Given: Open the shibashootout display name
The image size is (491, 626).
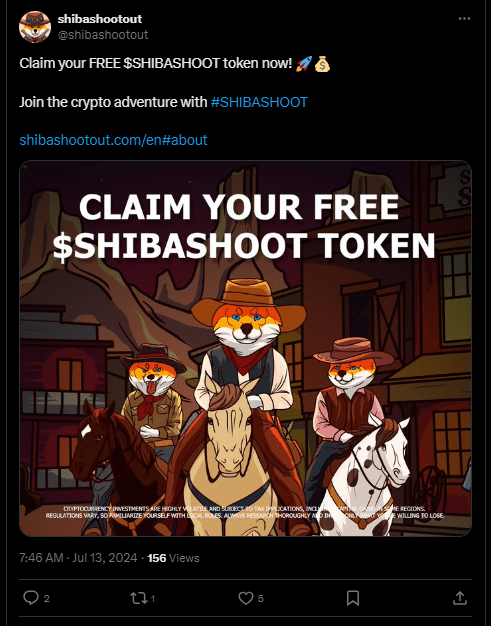Looking at the screenshot, I should click(100, 19).
